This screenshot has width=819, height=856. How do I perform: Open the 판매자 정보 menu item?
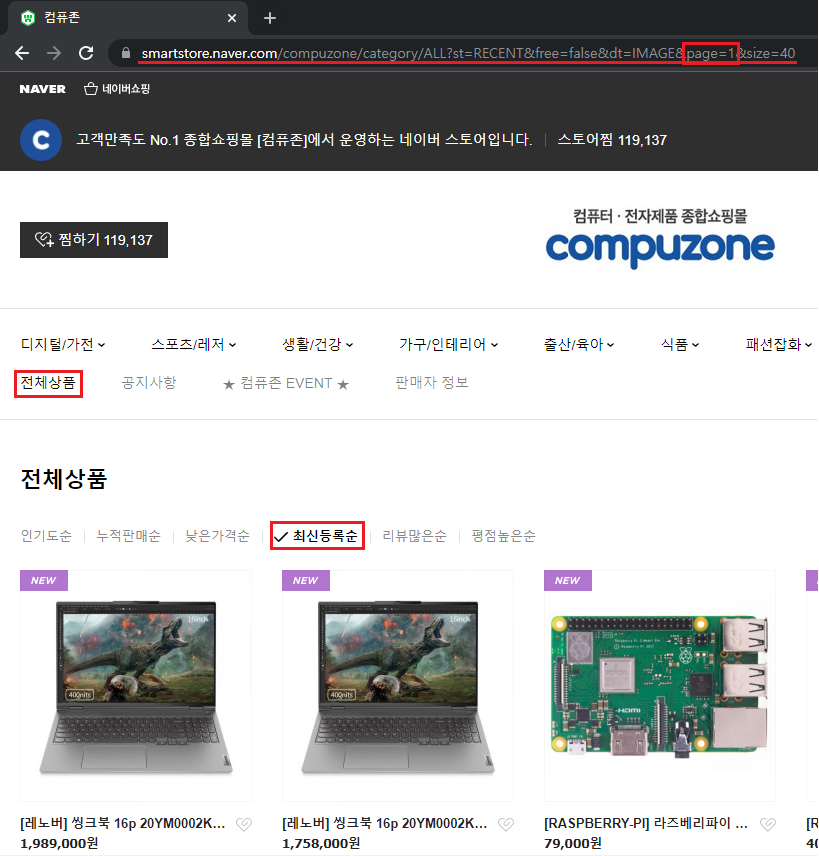(x=432, y=383)
